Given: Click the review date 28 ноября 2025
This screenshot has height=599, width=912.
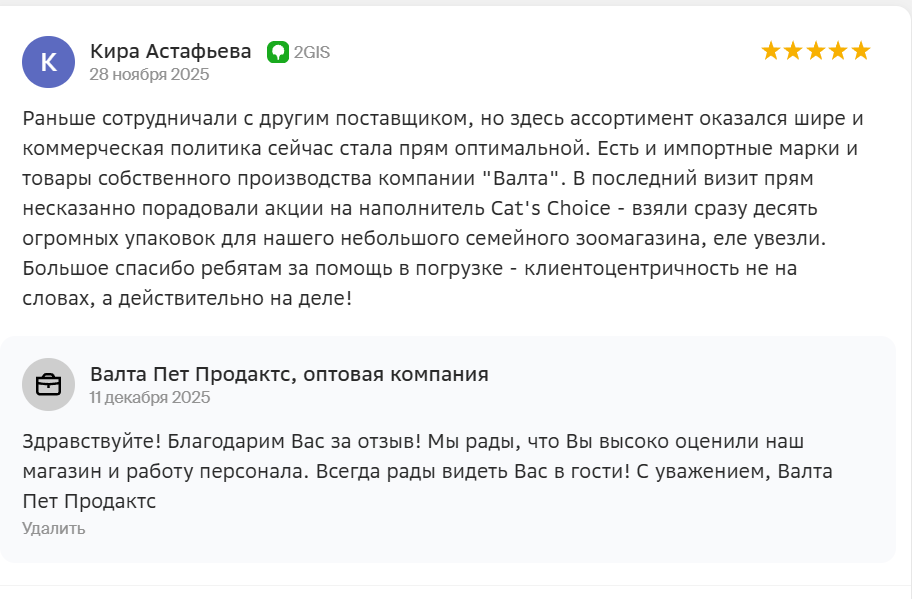Looking at the screenshot, I should click(149, 74).
